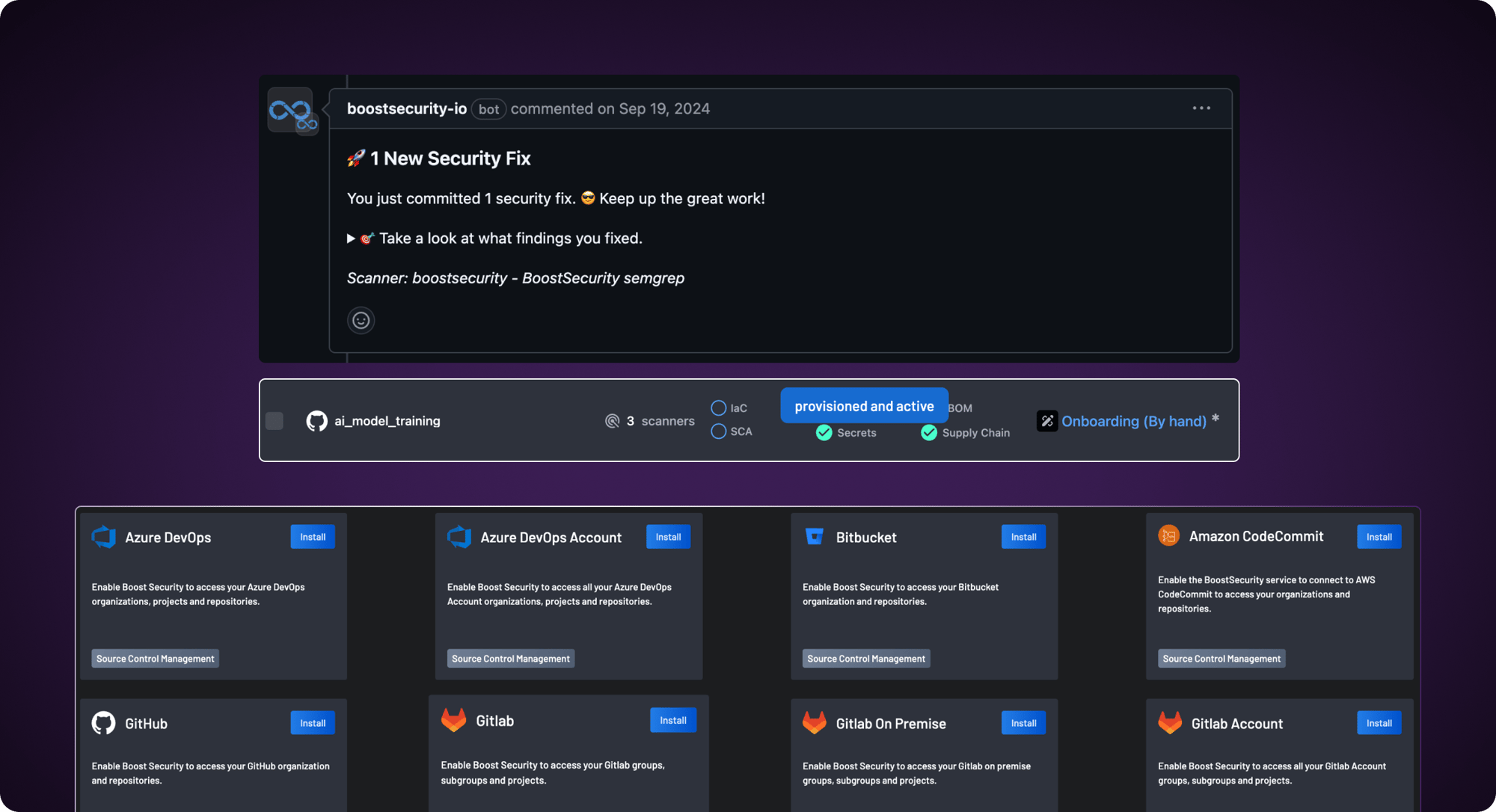Click the 'provisioned and active' tooltip

point(864,406)
